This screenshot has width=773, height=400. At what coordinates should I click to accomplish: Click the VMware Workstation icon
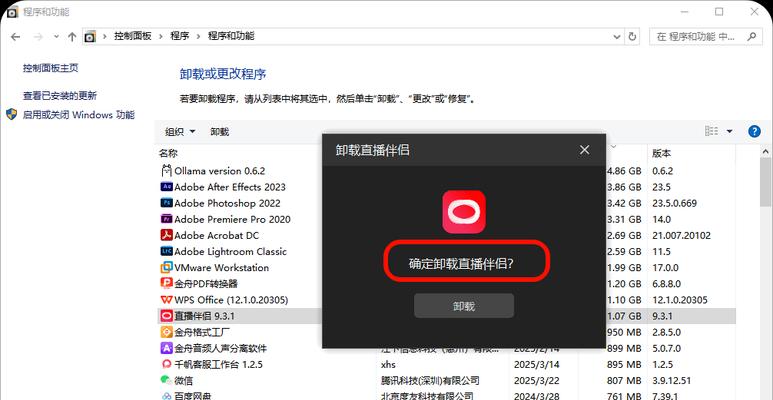[x=166, y=268]
